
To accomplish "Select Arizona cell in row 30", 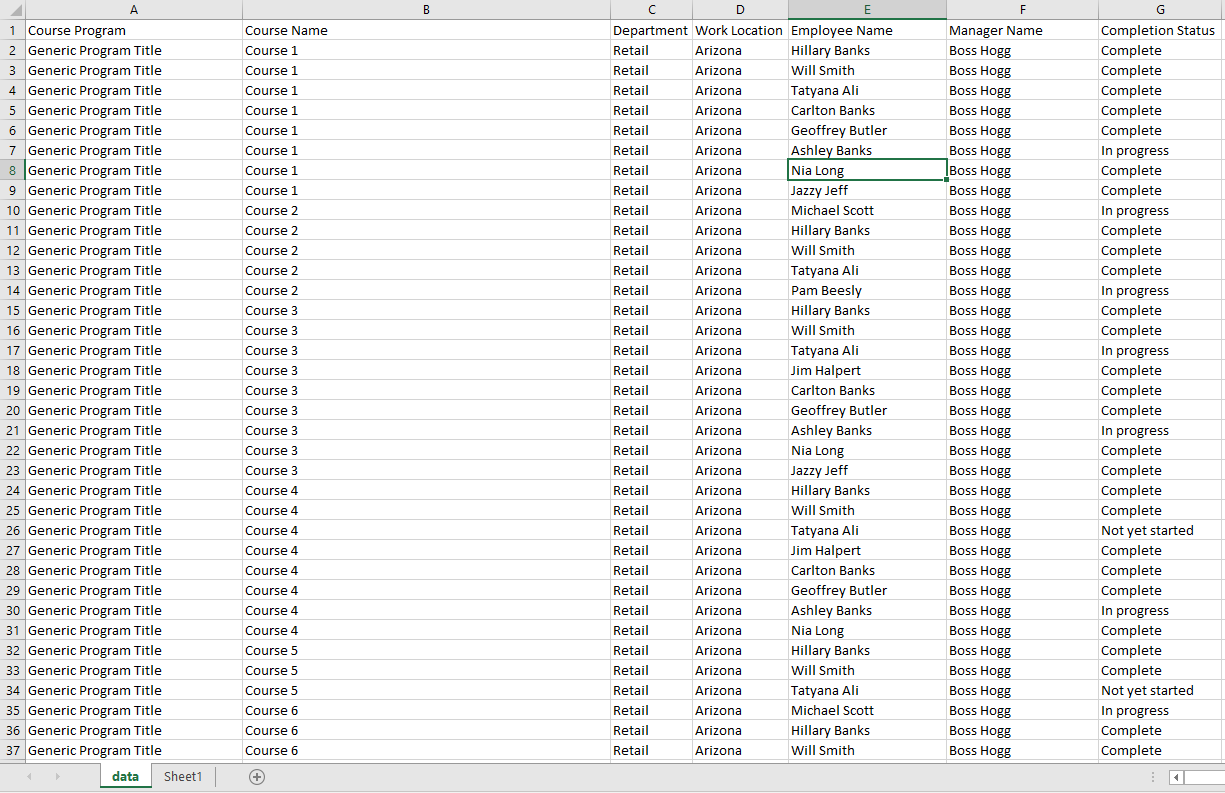I will (740, 610).
